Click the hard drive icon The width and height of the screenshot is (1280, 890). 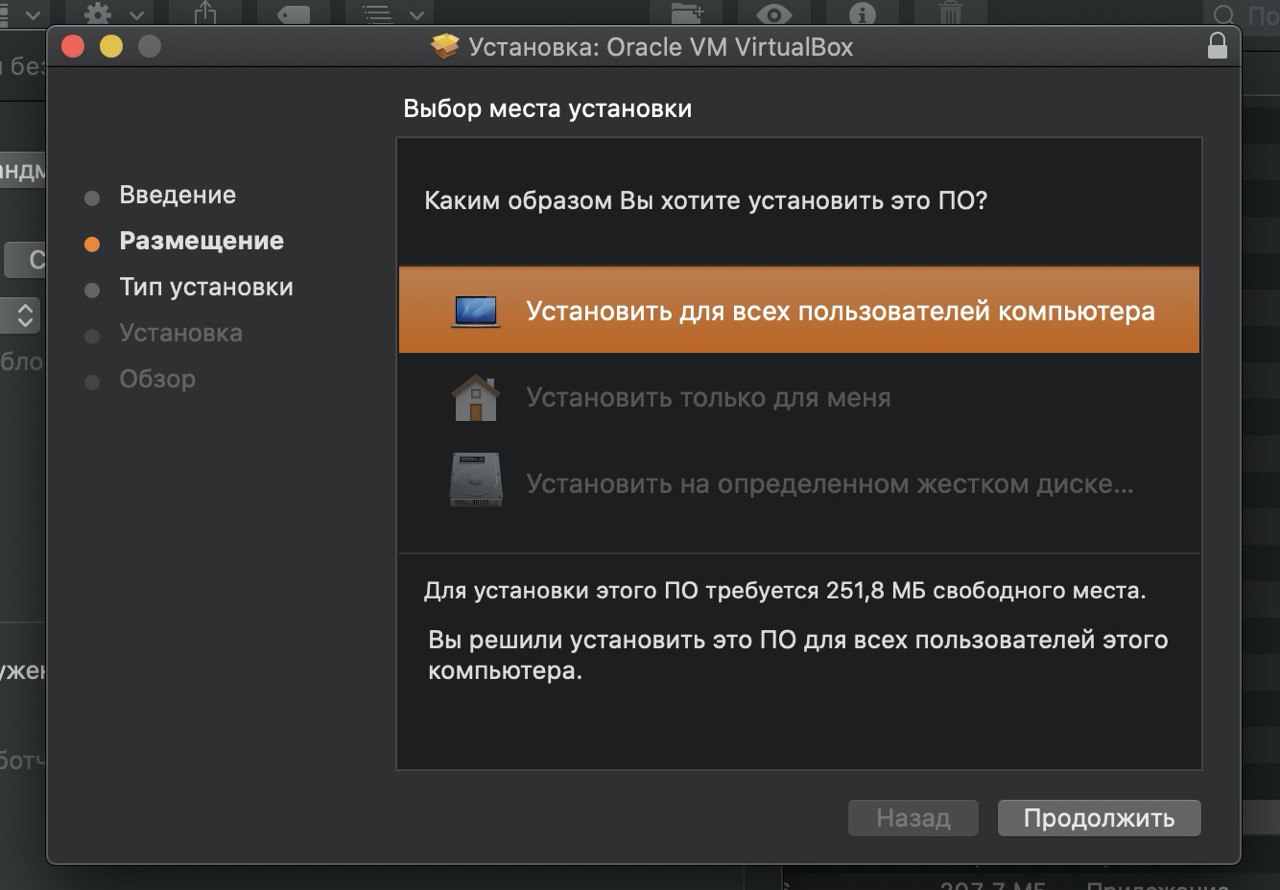(x=475, y=481)
